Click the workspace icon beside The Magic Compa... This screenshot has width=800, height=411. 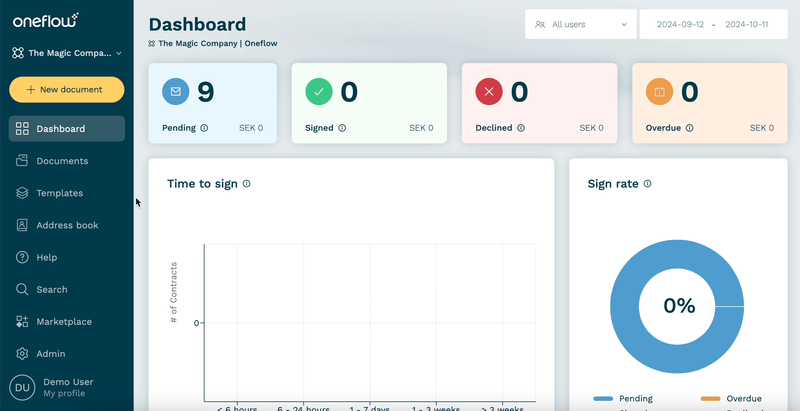click(x=18, y=53)
